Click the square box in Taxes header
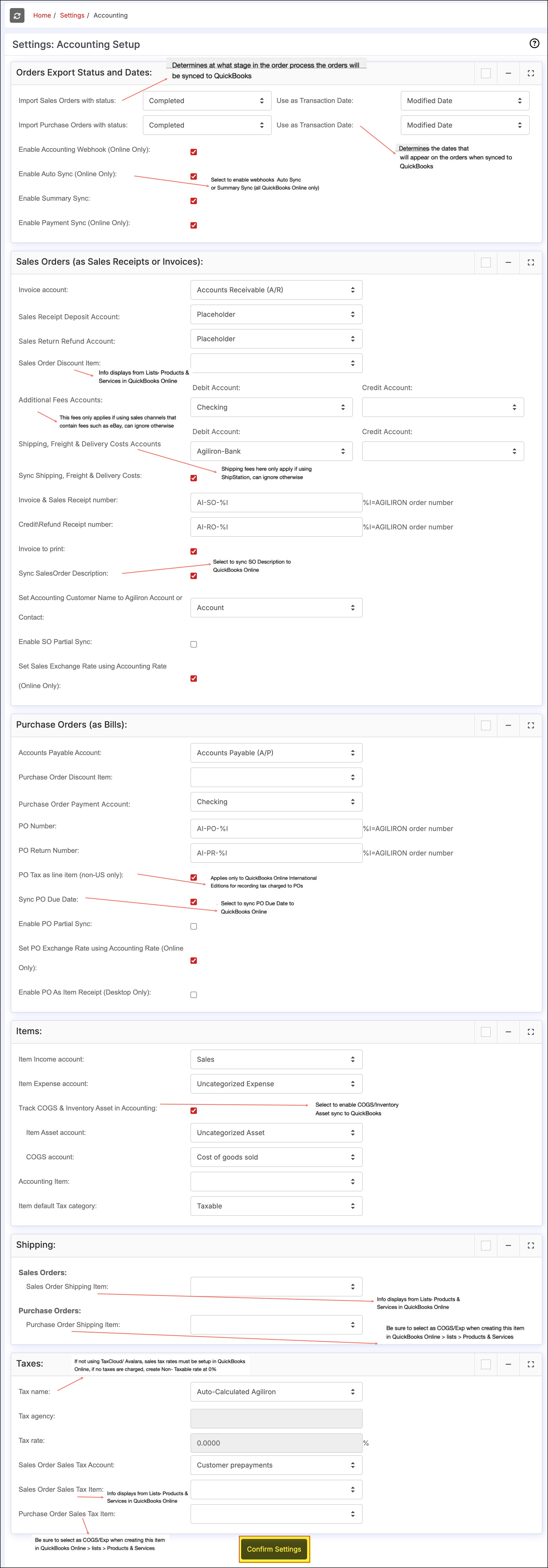 (x=485, y=1364)
